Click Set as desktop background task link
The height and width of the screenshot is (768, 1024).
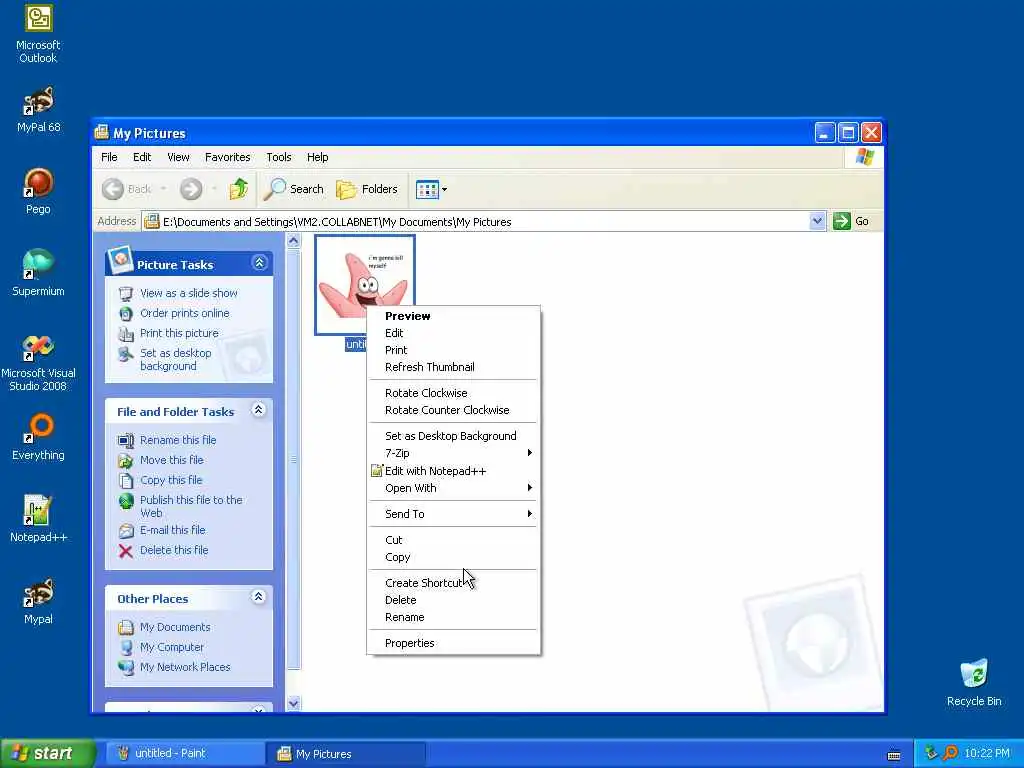tap(175, 359)
